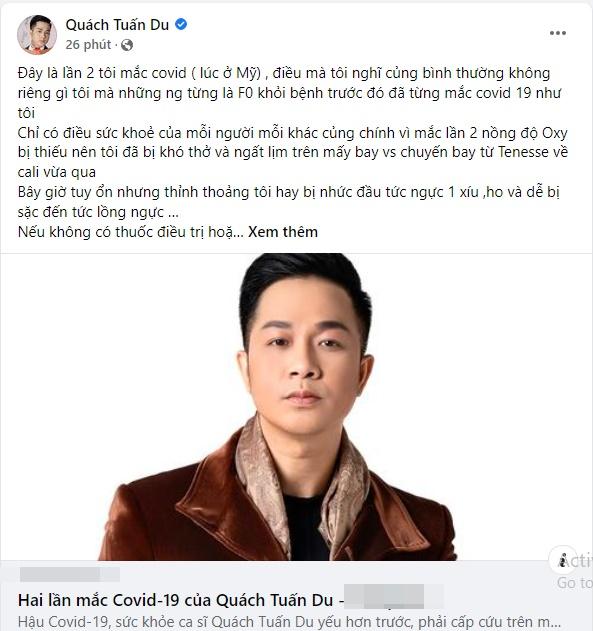
Task: Click the 26 phút timestamp
Action: click(88, 45)
